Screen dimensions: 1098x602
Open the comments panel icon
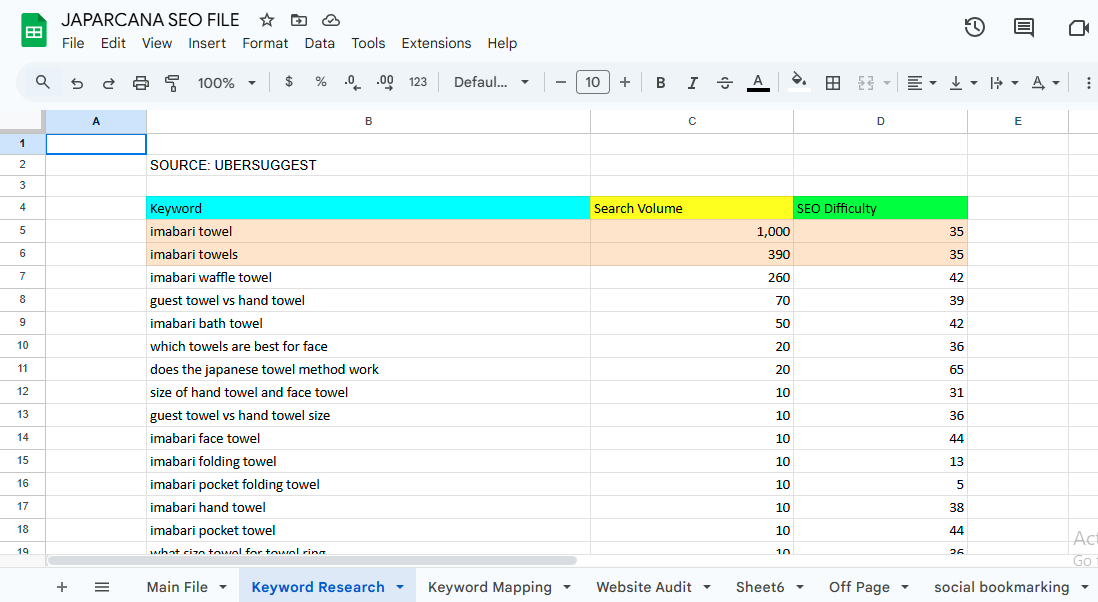point(1024,27)
